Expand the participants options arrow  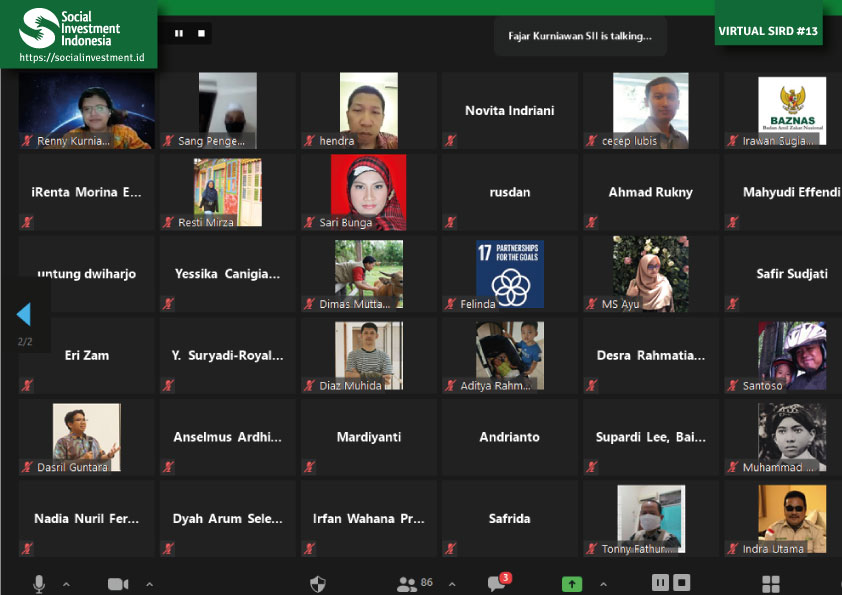coord(451,584)
